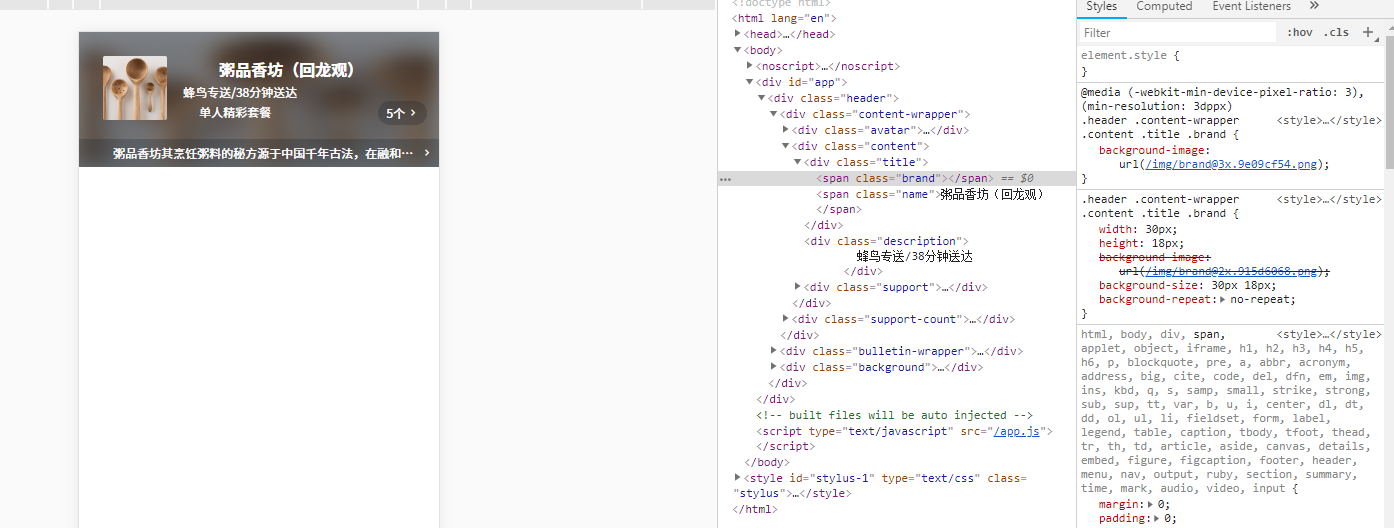Select the span class brand row

[x=897, y=178]
